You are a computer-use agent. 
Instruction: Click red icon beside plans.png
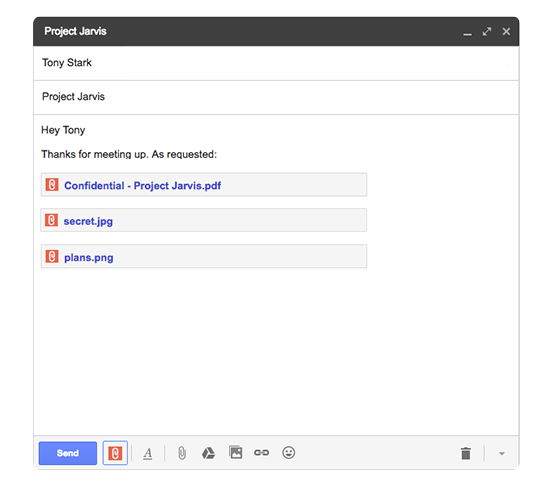(52, 256)
